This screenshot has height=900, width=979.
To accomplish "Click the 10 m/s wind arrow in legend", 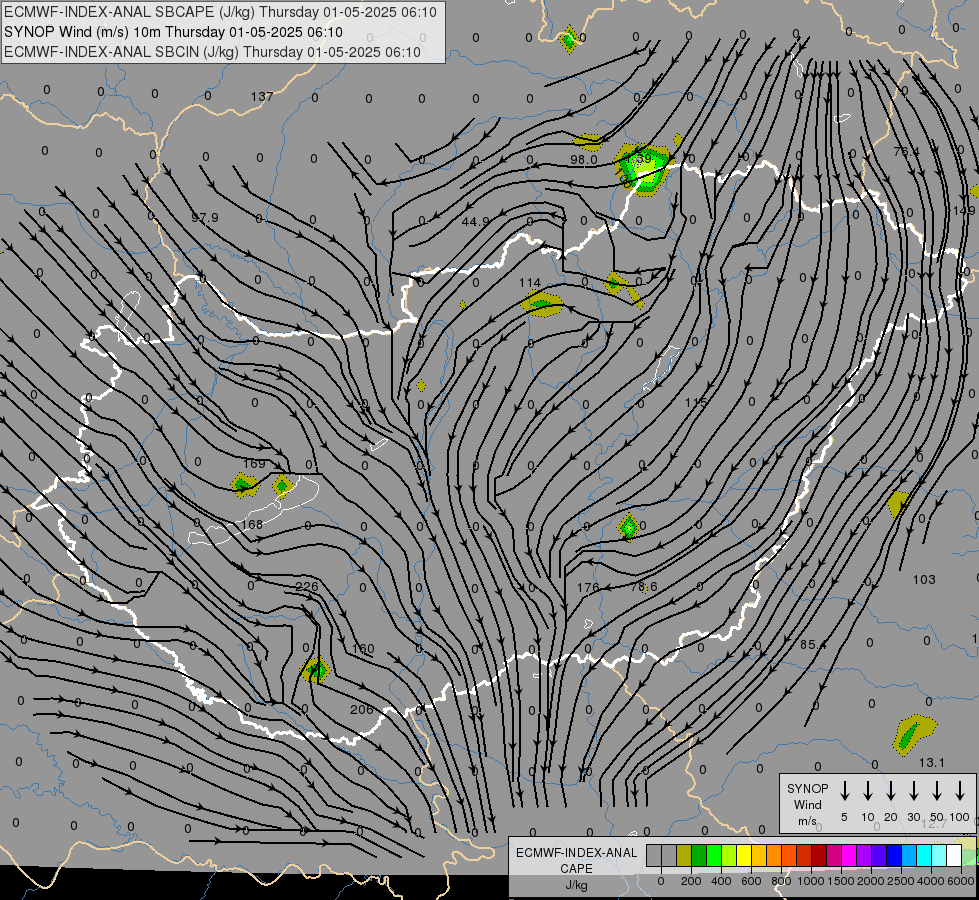I will (867, 791).
